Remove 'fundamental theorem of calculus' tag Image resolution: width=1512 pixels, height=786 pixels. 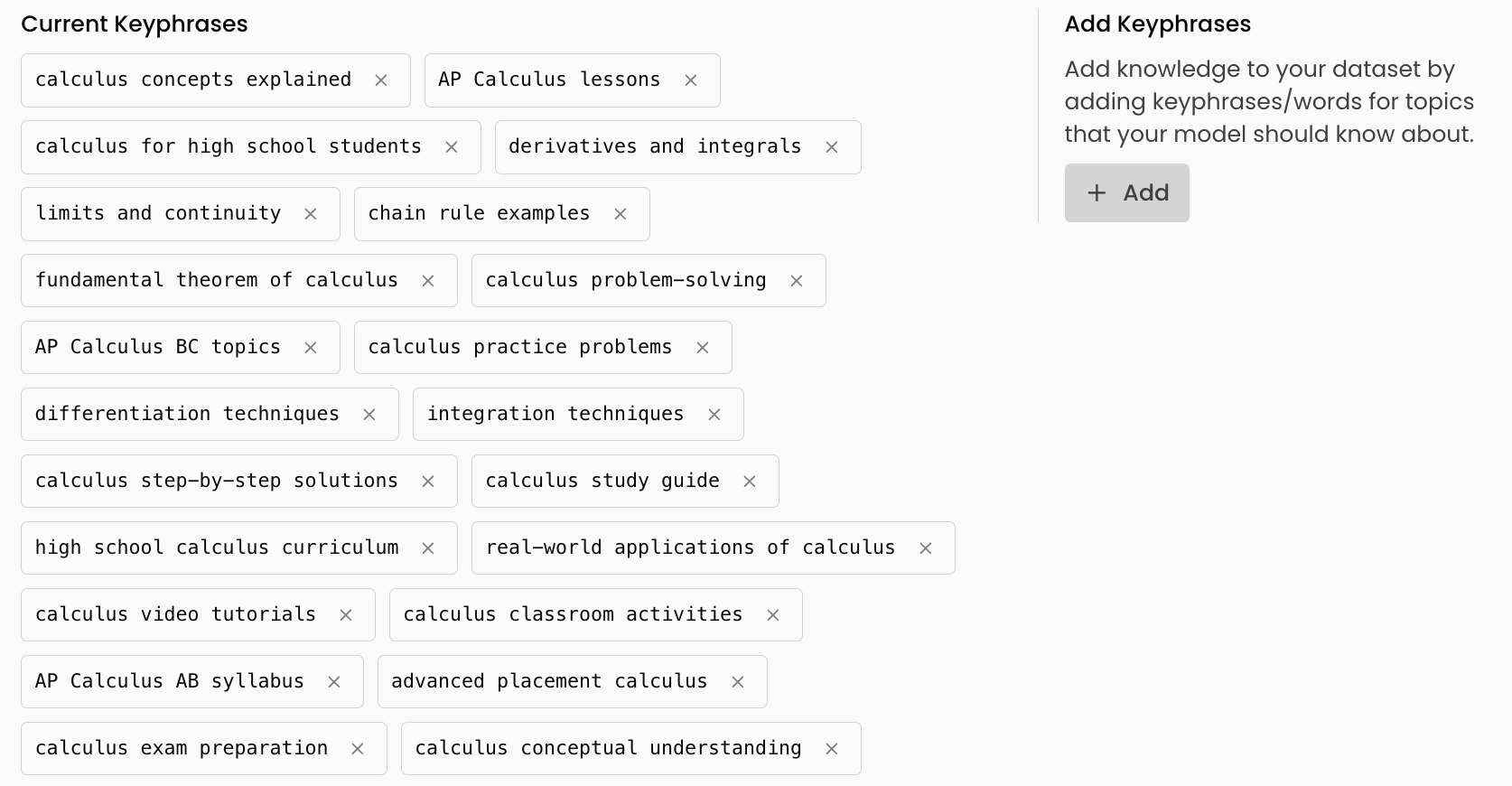click(x=428, y=281)
